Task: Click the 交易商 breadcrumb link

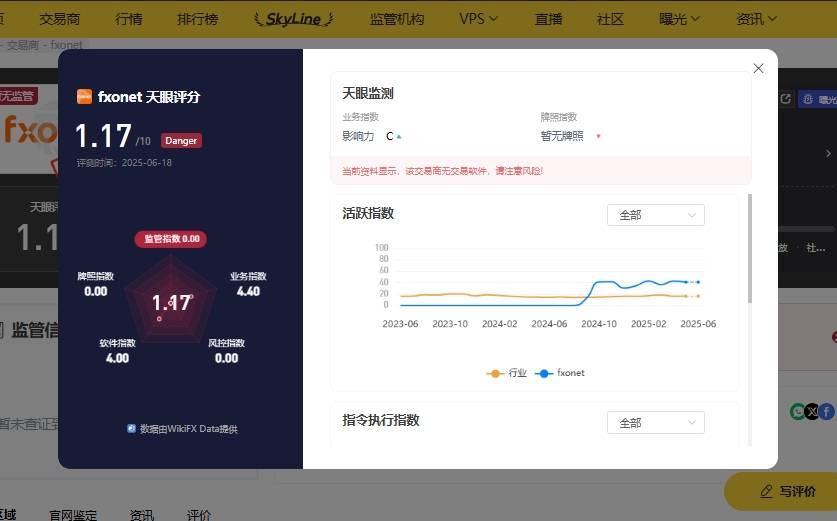Action: (x=23, y=45)
